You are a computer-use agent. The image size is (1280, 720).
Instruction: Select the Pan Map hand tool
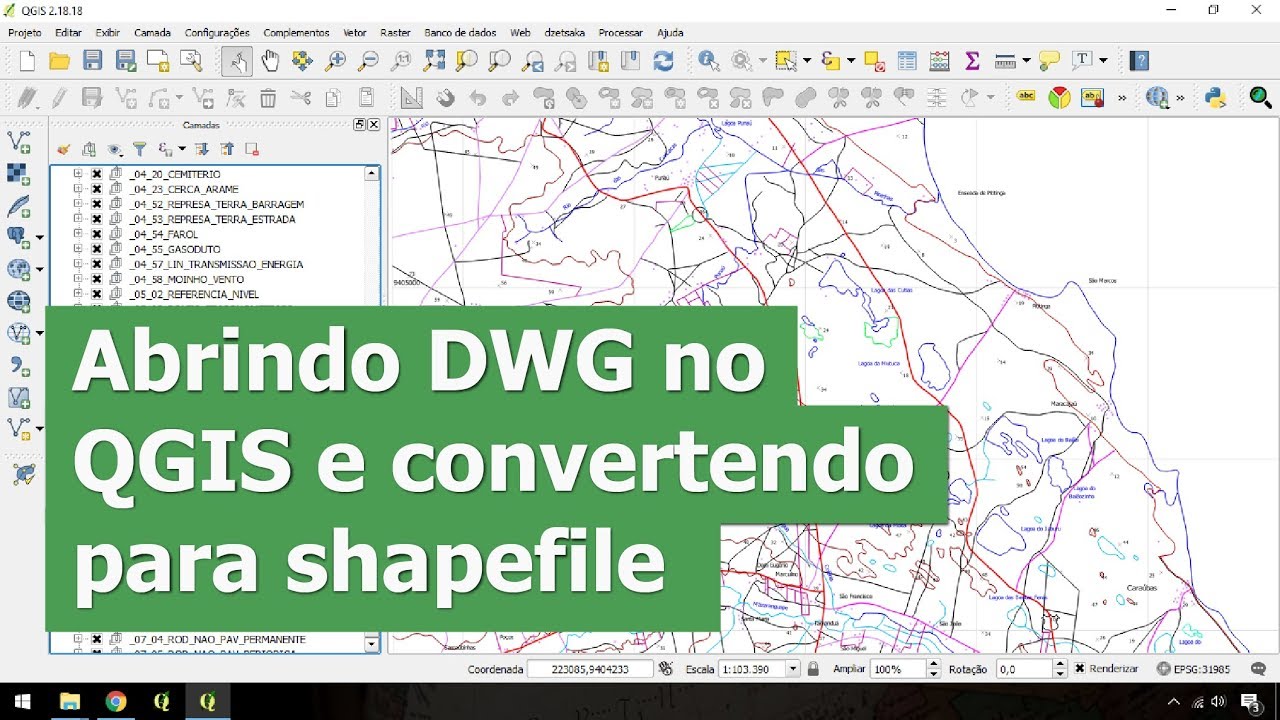click(270, 61)
